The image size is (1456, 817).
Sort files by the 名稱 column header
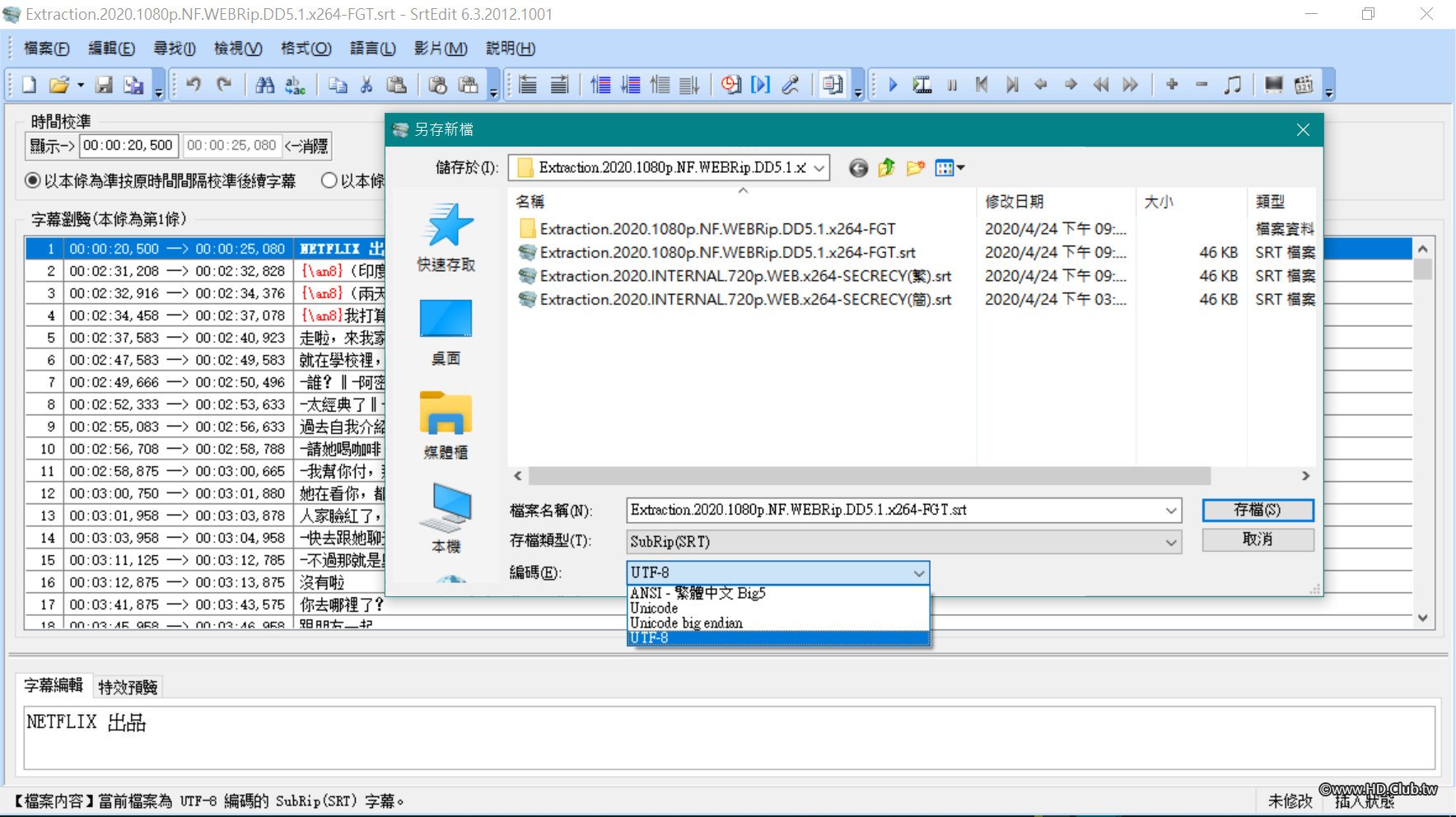click(x=743, y=202)
